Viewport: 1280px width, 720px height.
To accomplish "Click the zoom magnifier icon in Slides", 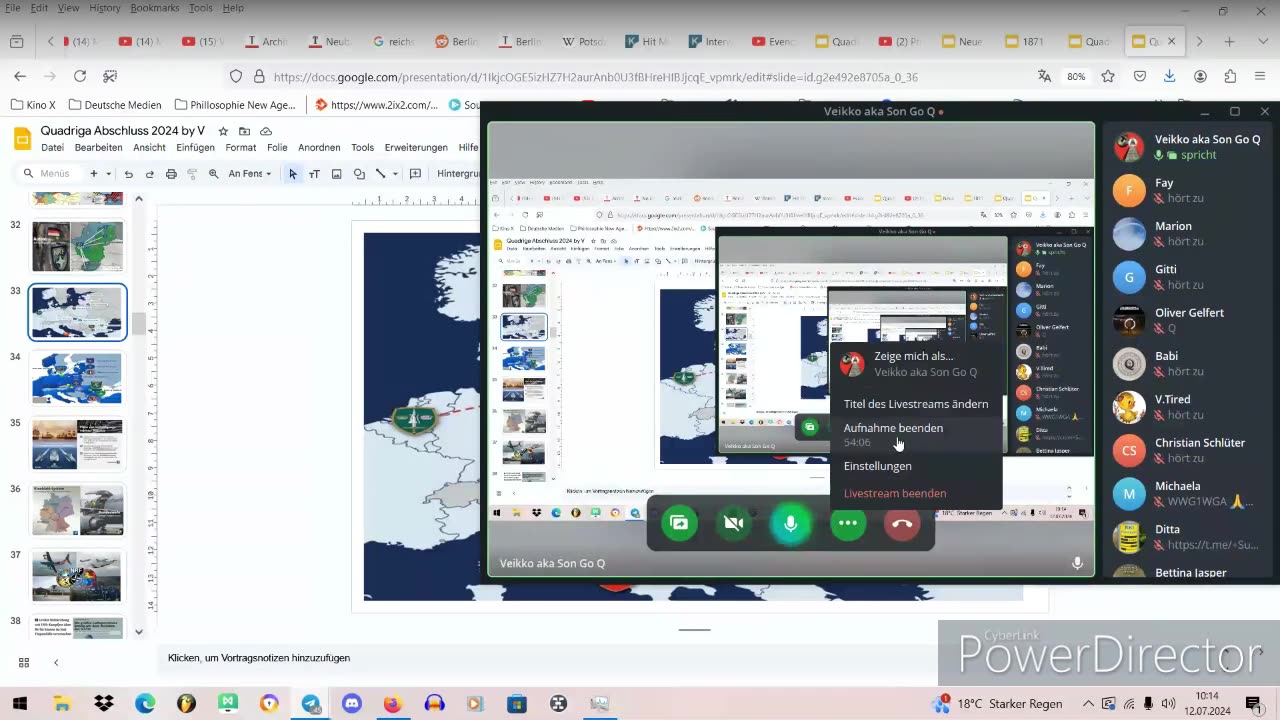I will pyautogui.click(x=213, y=174).
